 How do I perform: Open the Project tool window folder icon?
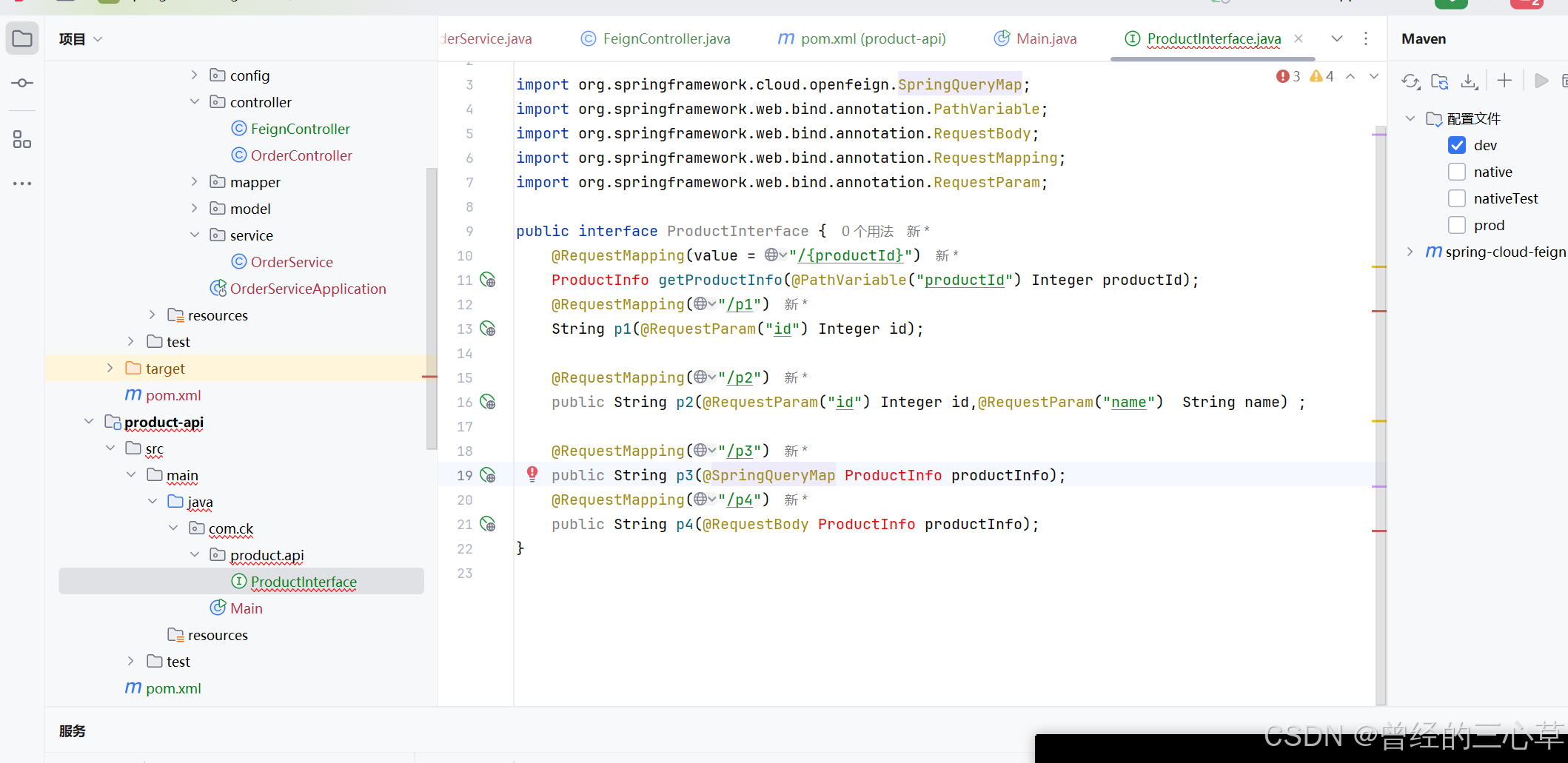point(22,38)
